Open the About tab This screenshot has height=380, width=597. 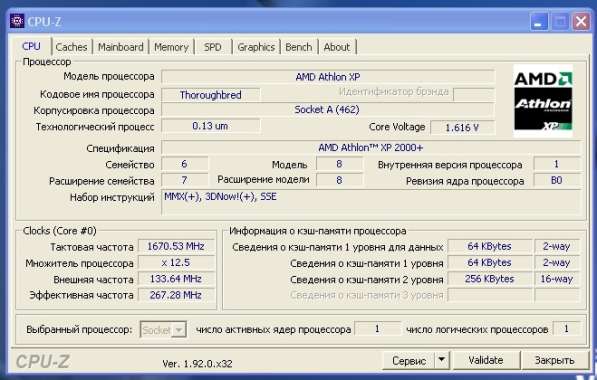(x=337, y=47)
